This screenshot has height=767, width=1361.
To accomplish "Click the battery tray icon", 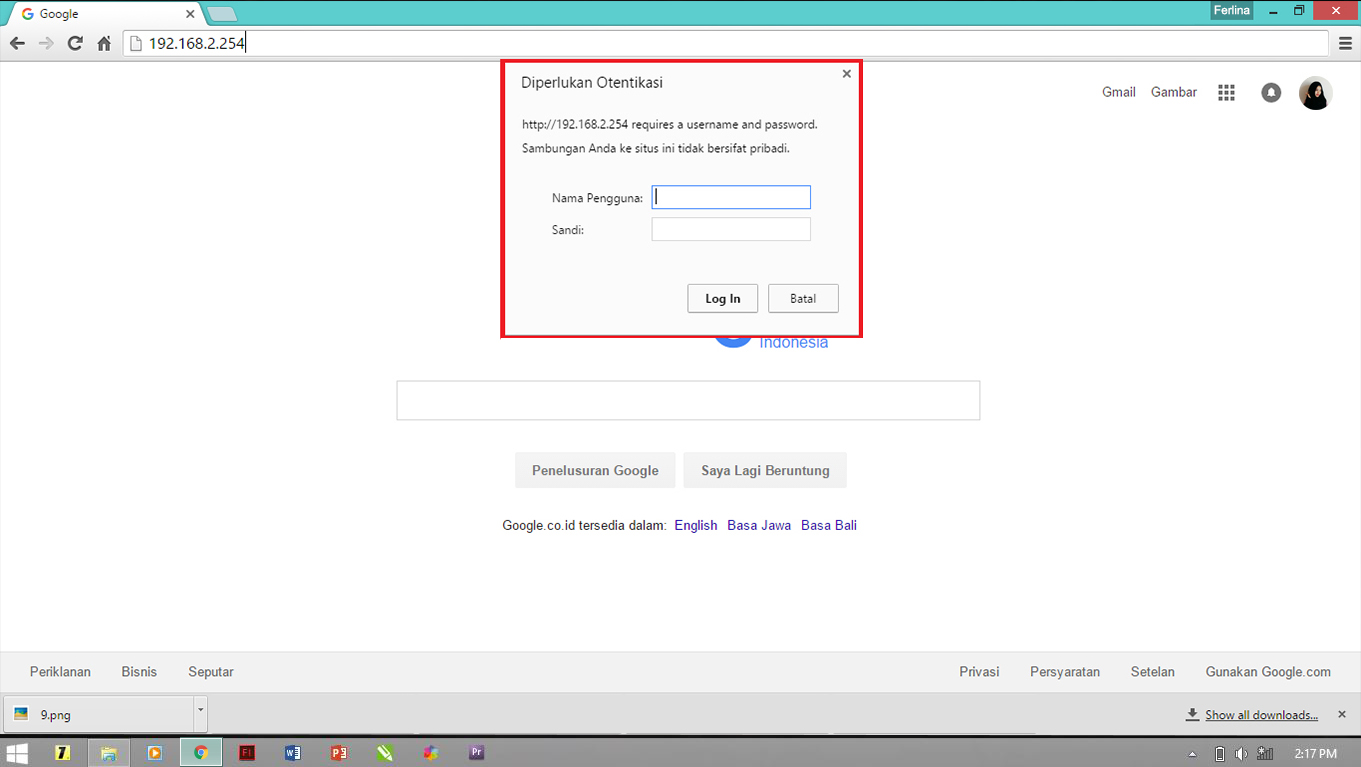I will coord(1220,754).
